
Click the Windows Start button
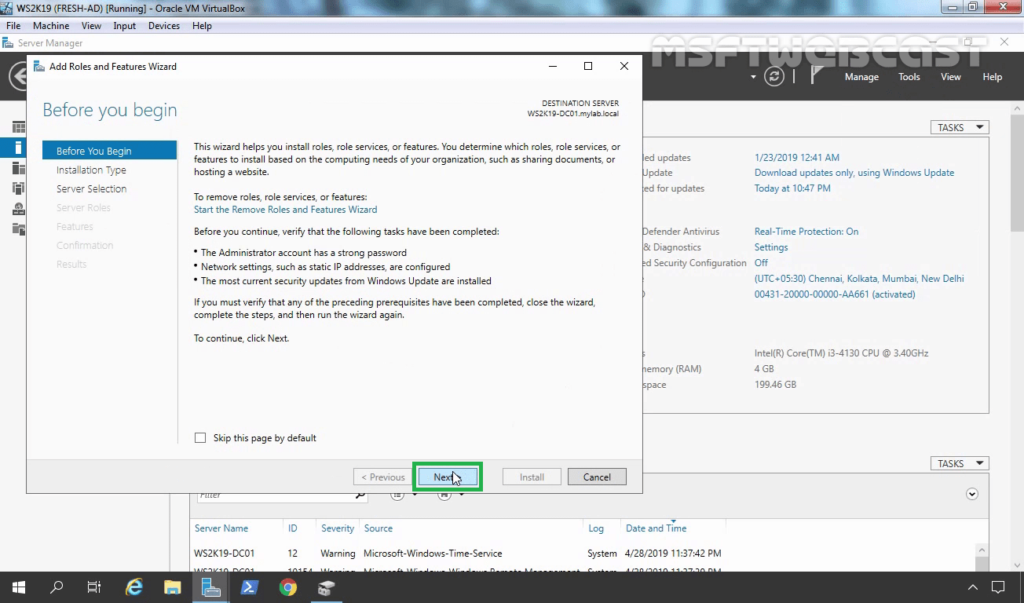tap(18, 587)
